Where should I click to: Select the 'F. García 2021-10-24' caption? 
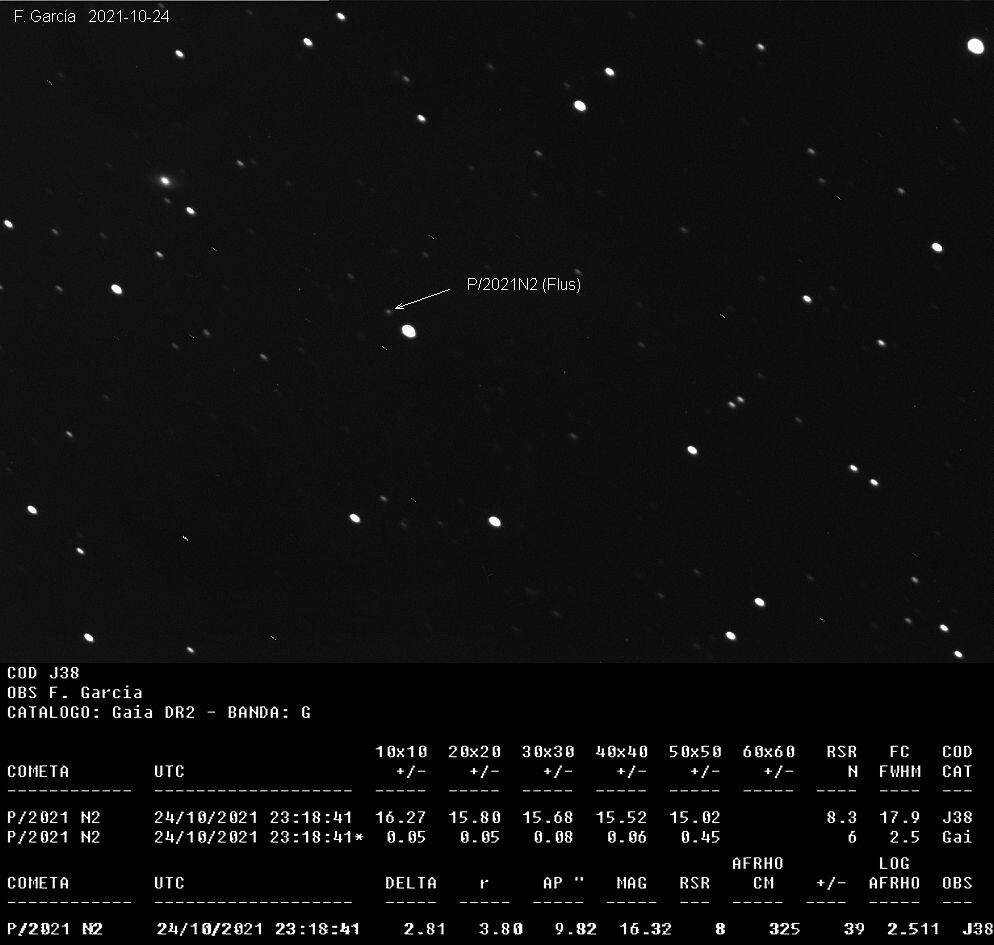coord(92,16)
